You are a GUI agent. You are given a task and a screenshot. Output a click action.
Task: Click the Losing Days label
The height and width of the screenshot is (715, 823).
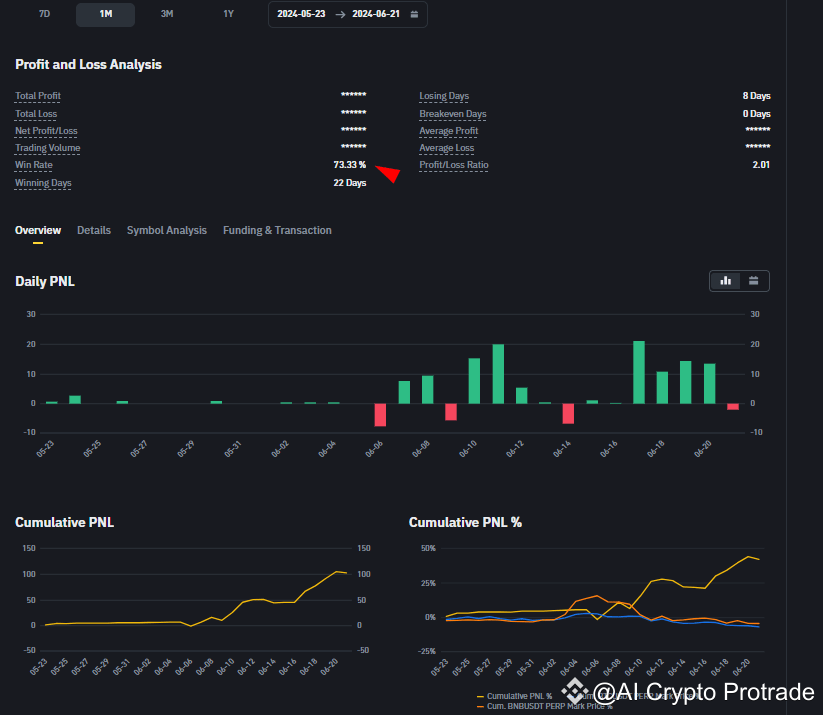tap(444, 96)
